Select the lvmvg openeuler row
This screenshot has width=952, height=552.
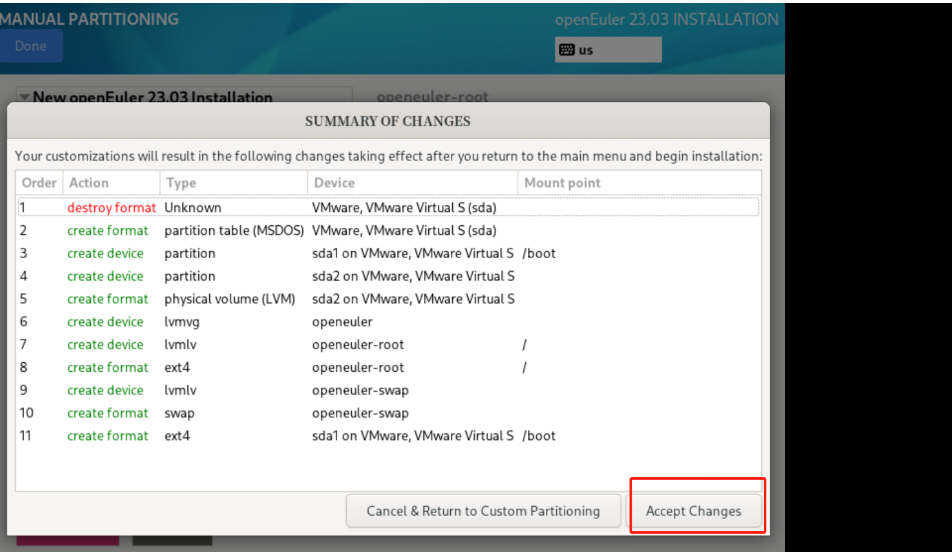388,321
